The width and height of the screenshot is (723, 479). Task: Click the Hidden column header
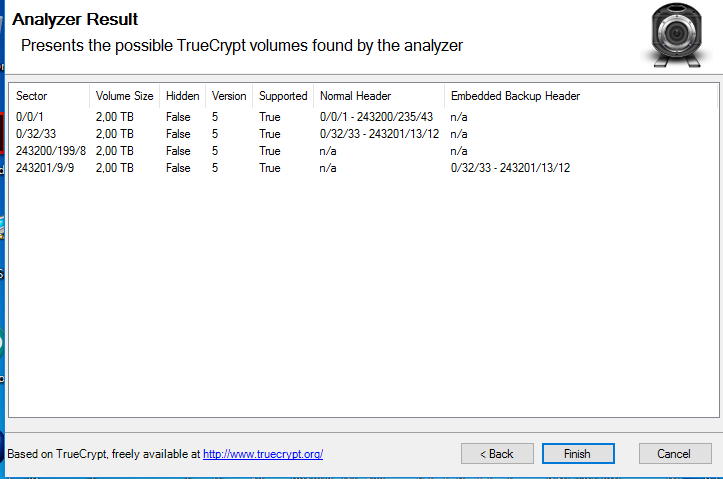(x=183, y=96)
